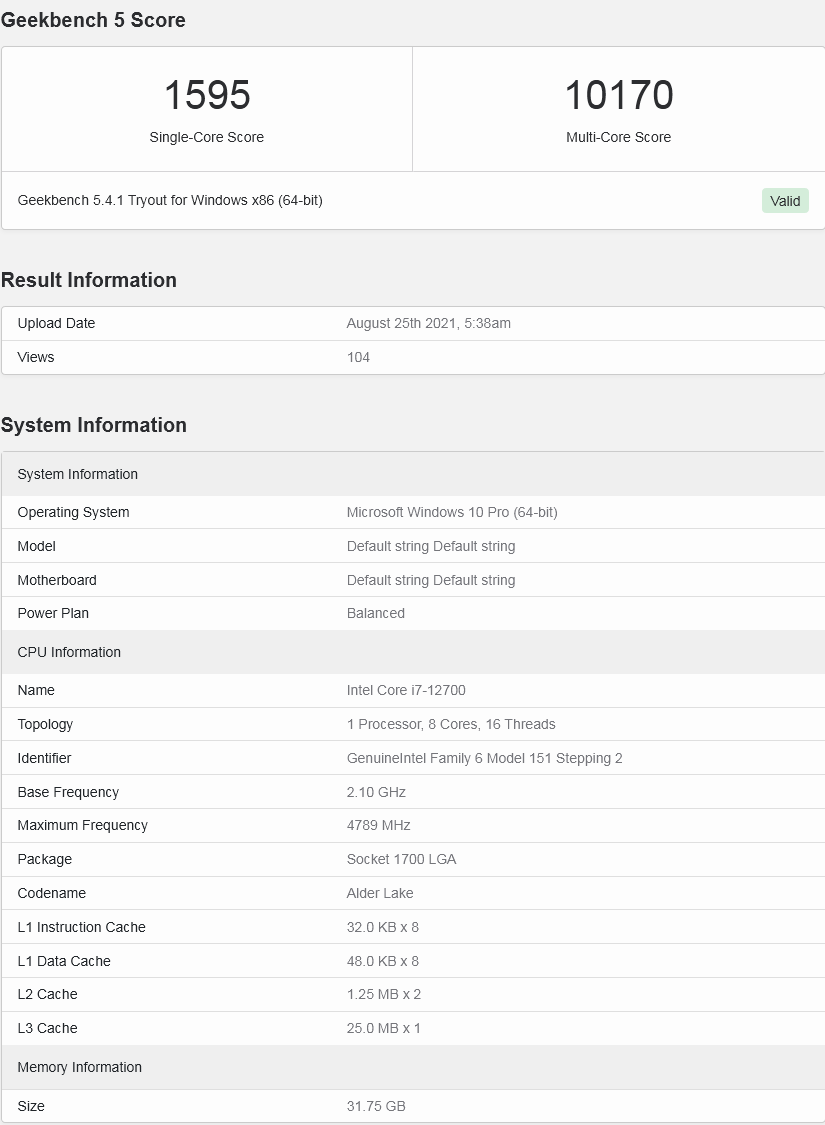Click the Topology value with 8 Cores
Screen dimensions: 825x1125
pos(451,724)
